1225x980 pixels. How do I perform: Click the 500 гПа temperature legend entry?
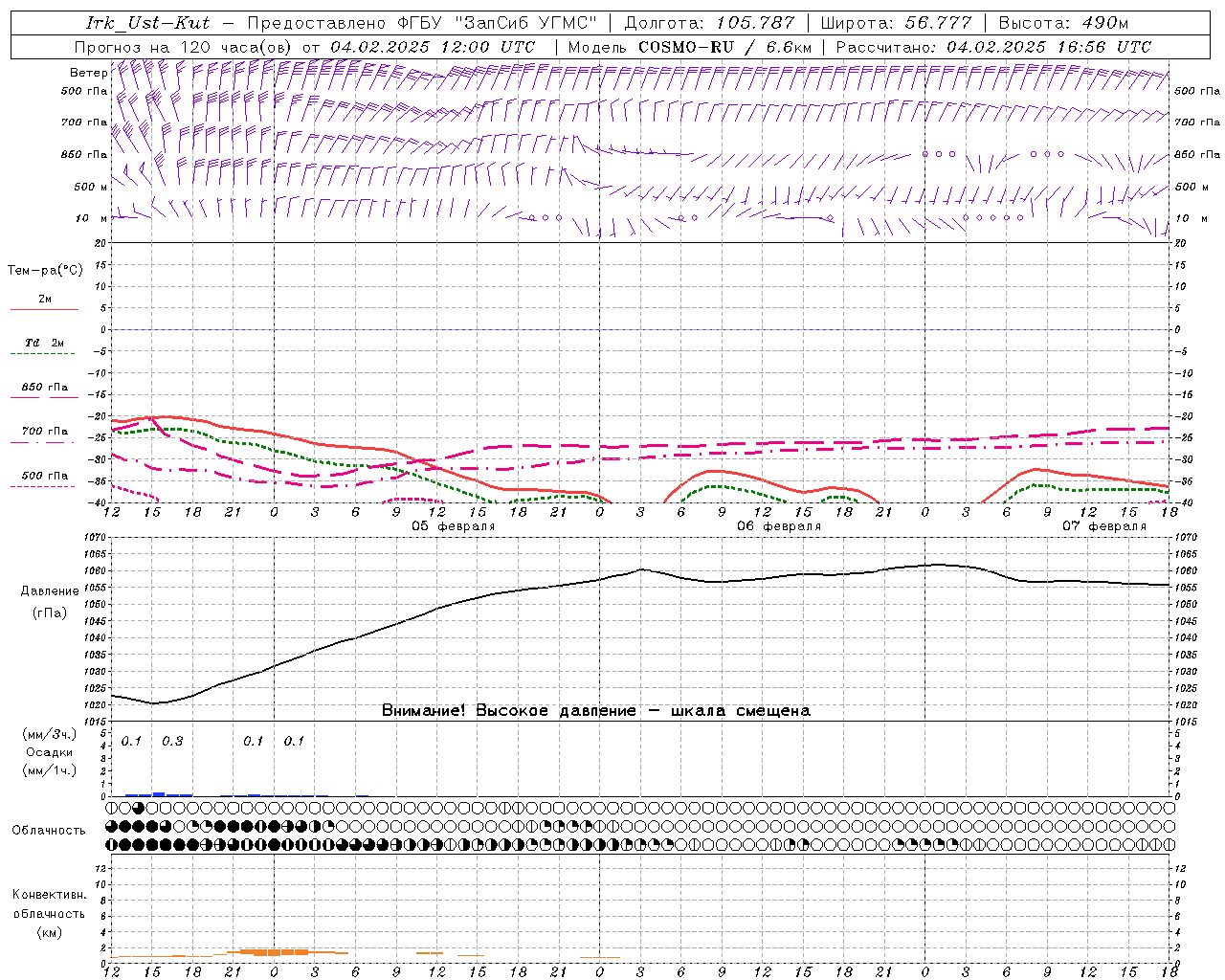[44, 477]
